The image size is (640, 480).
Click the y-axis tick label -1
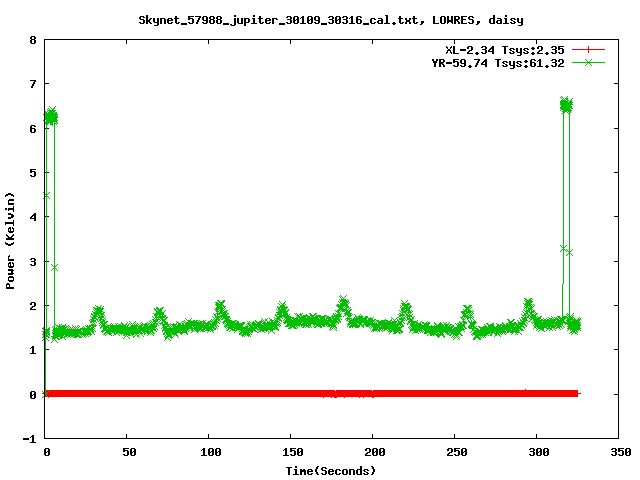[29, 439]
